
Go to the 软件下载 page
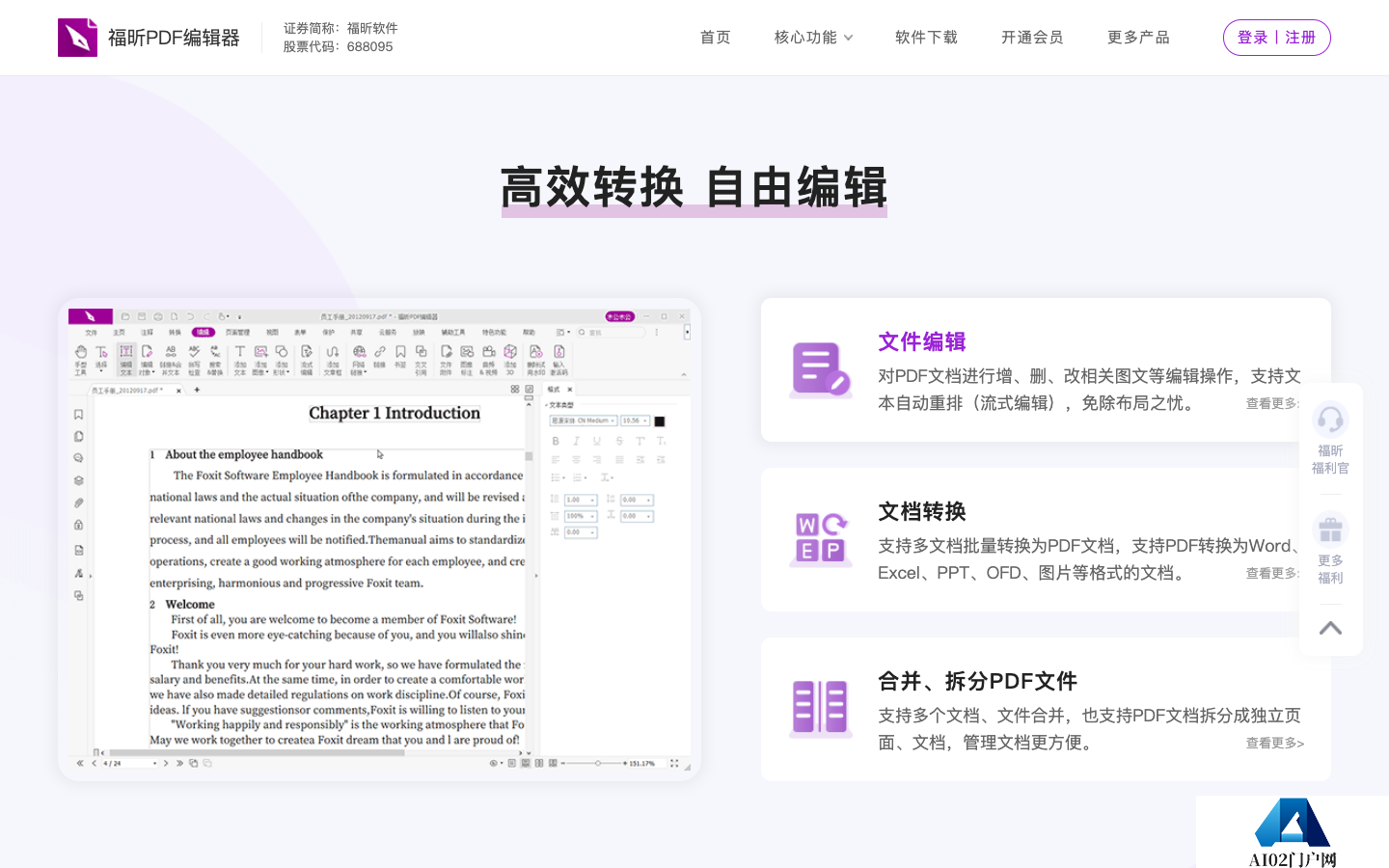[926, 38]
